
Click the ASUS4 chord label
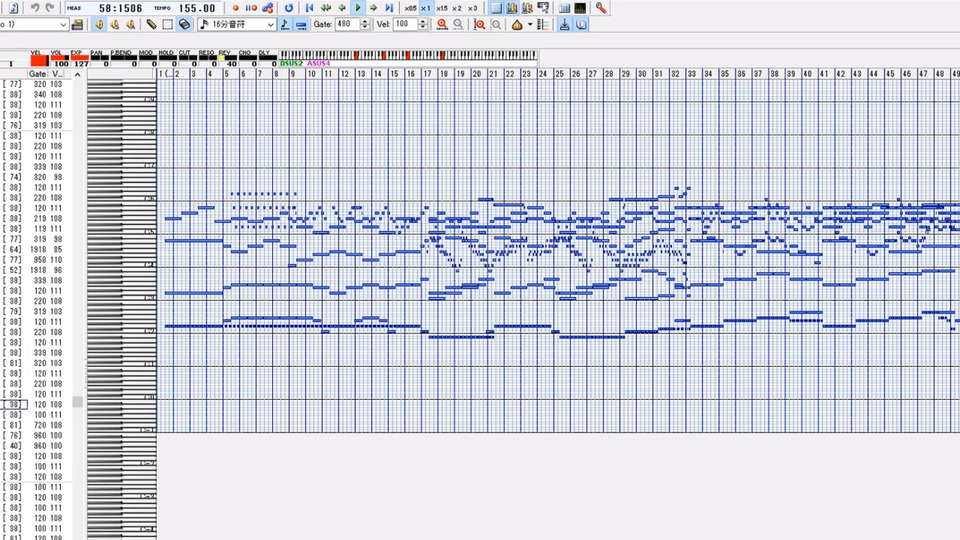318,64
